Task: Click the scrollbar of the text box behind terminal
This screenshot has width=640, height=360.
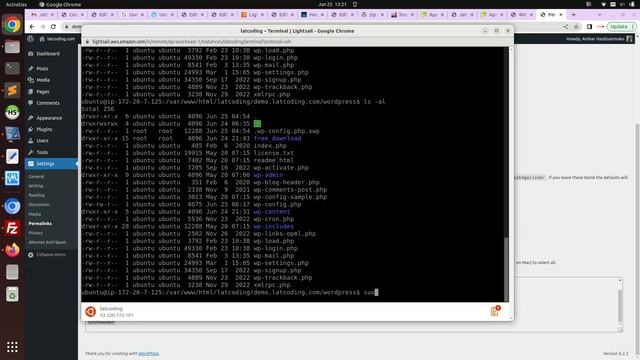Action: coord(620,304)
